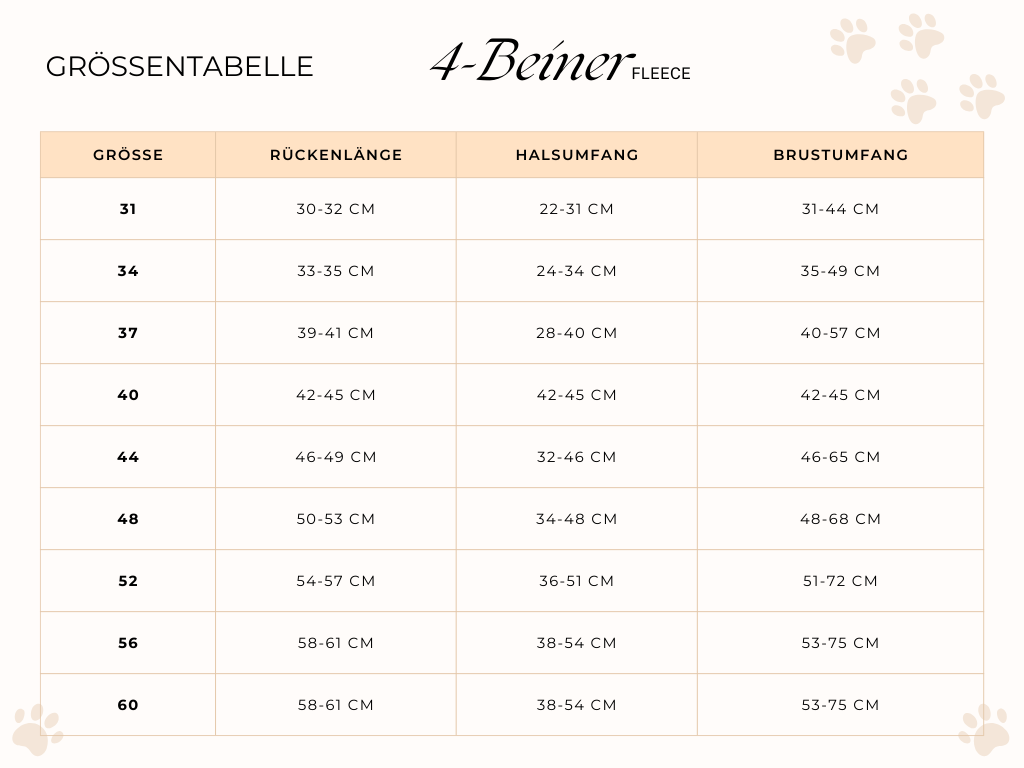
Task: Click the 31-44 CM chest cell
Action: coord(840,209)
